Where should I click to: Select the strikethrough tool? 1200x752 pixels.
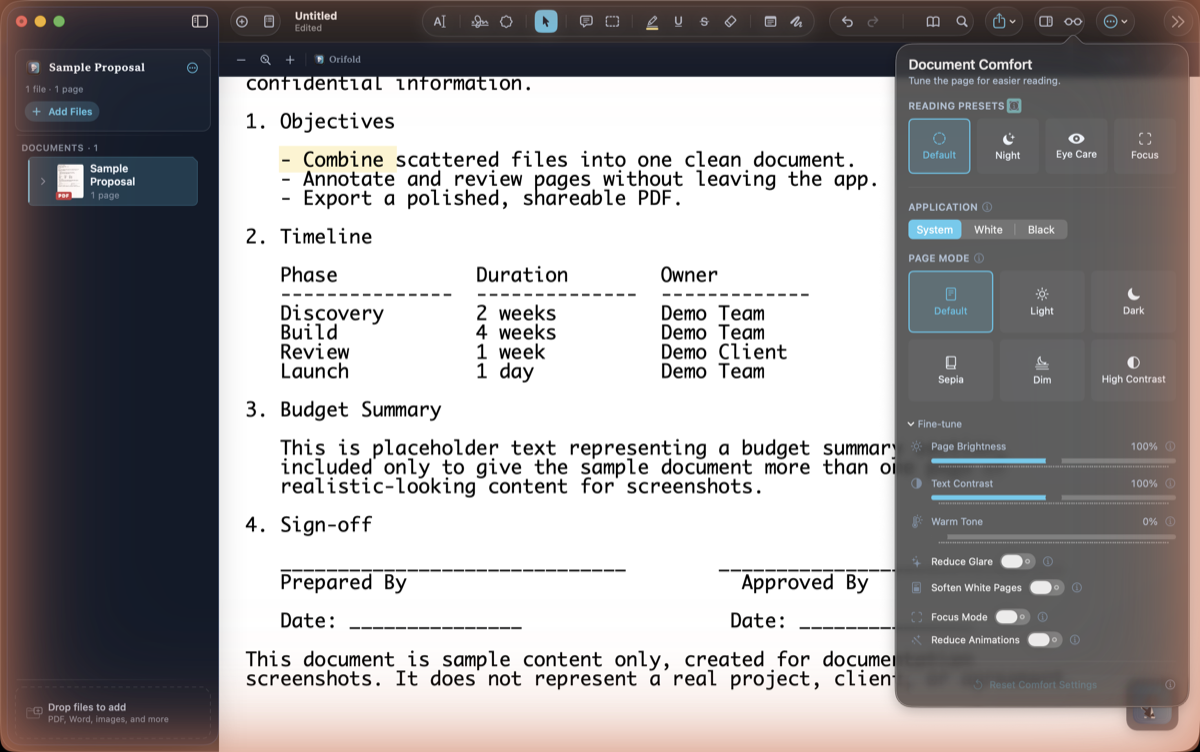pos(704,21)
